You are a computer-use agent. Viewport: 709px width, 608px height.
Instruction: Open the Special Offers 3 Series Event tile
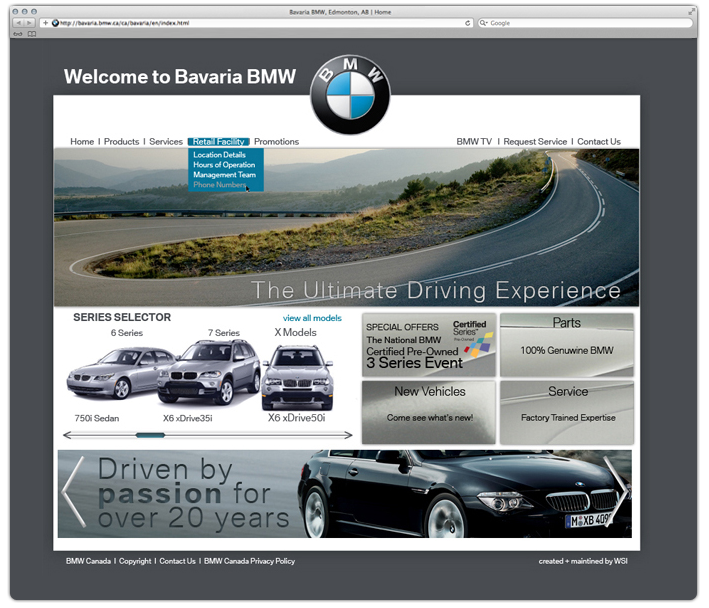click(429, 345)
